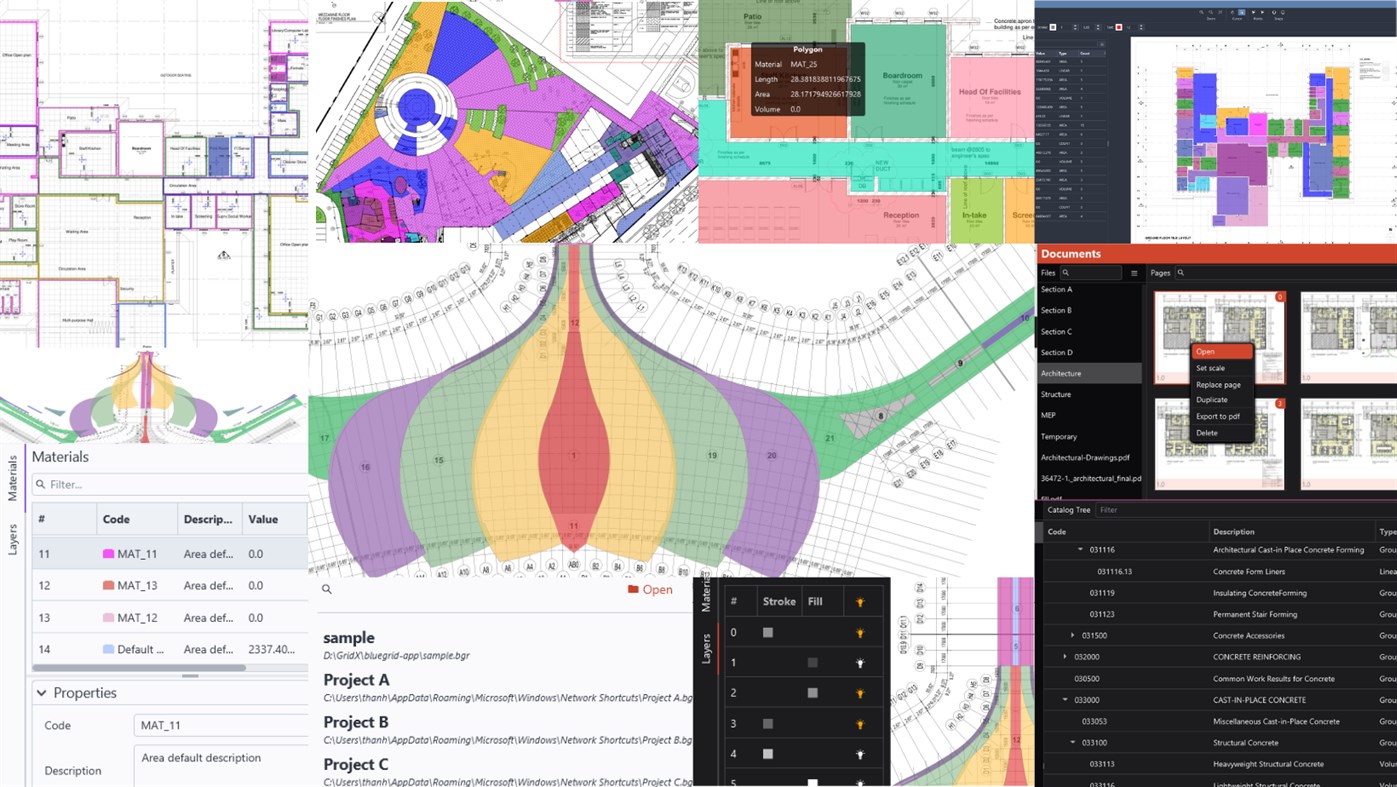This screenshot has width=1397, height=787.
Task: Click the search icon in the Pages search box
Action: click(x=1181, y=273)
